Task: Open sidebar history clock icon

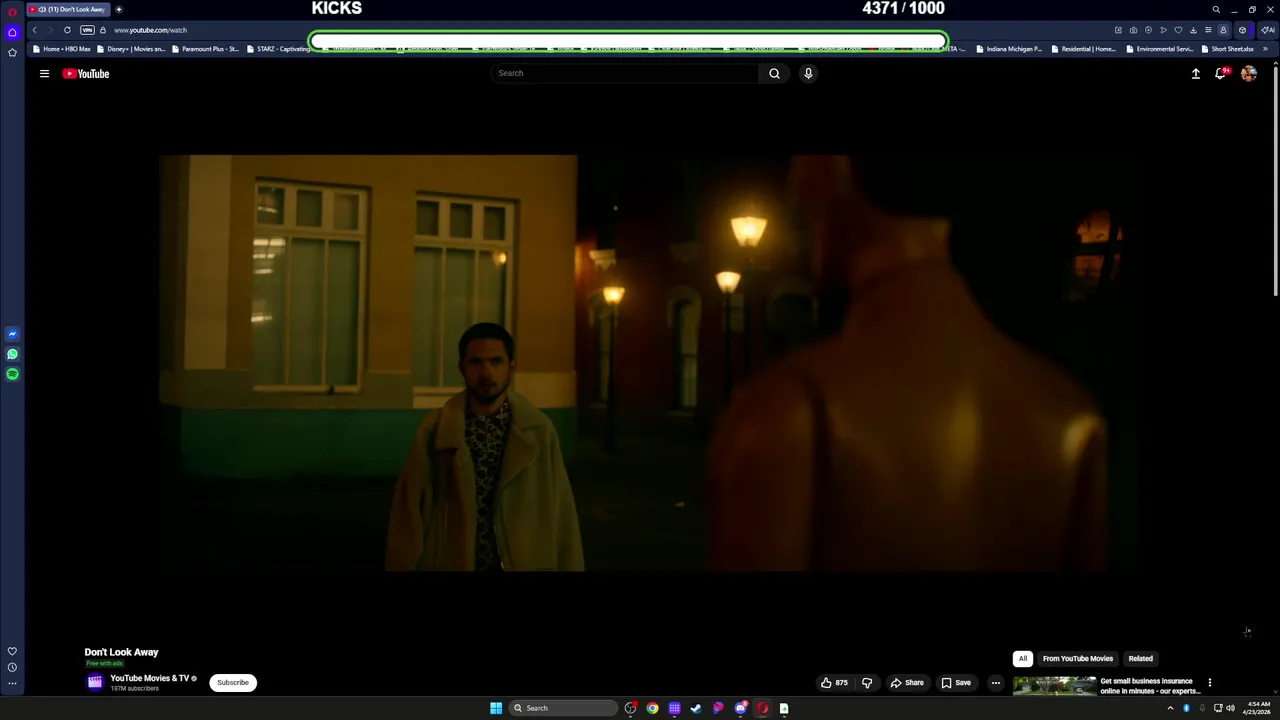Action: [x=12, y=667]
